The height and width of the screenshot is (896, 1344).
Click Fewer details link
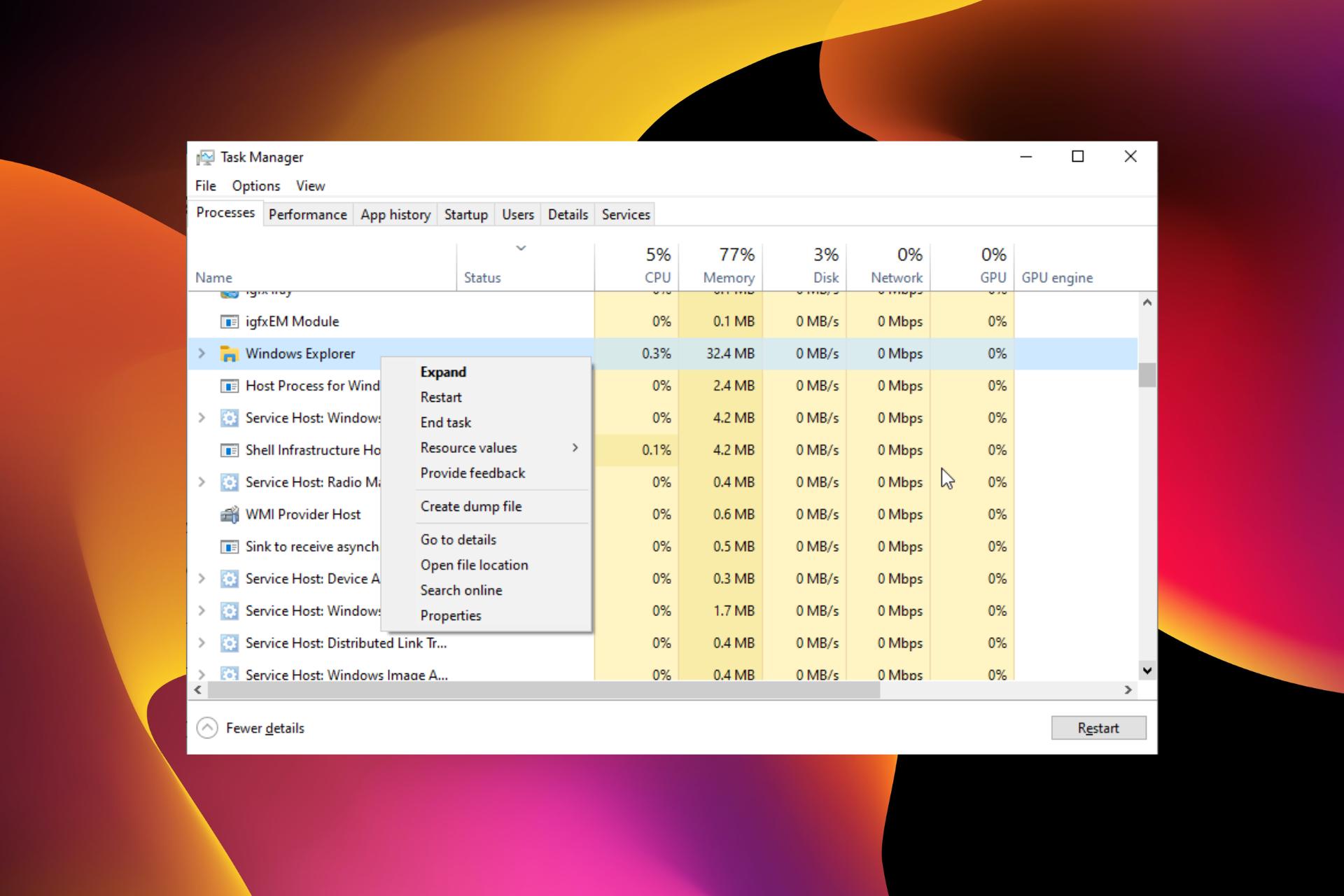265,728
